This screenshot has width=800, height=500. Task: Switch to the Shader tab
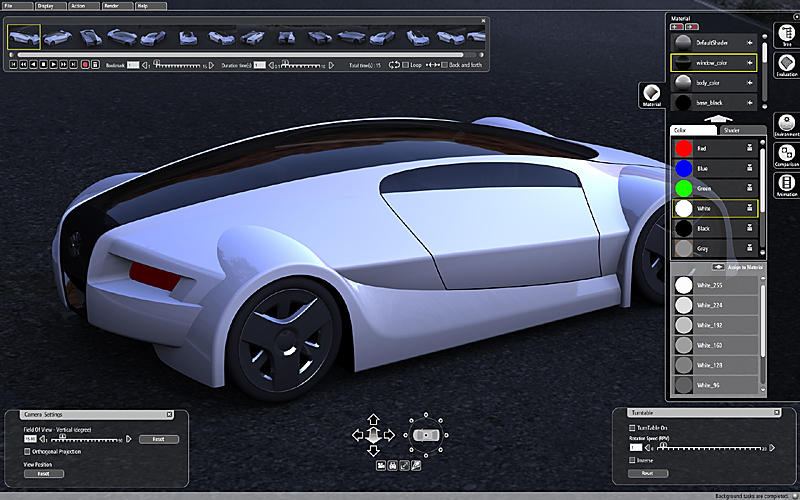[731, 130]
